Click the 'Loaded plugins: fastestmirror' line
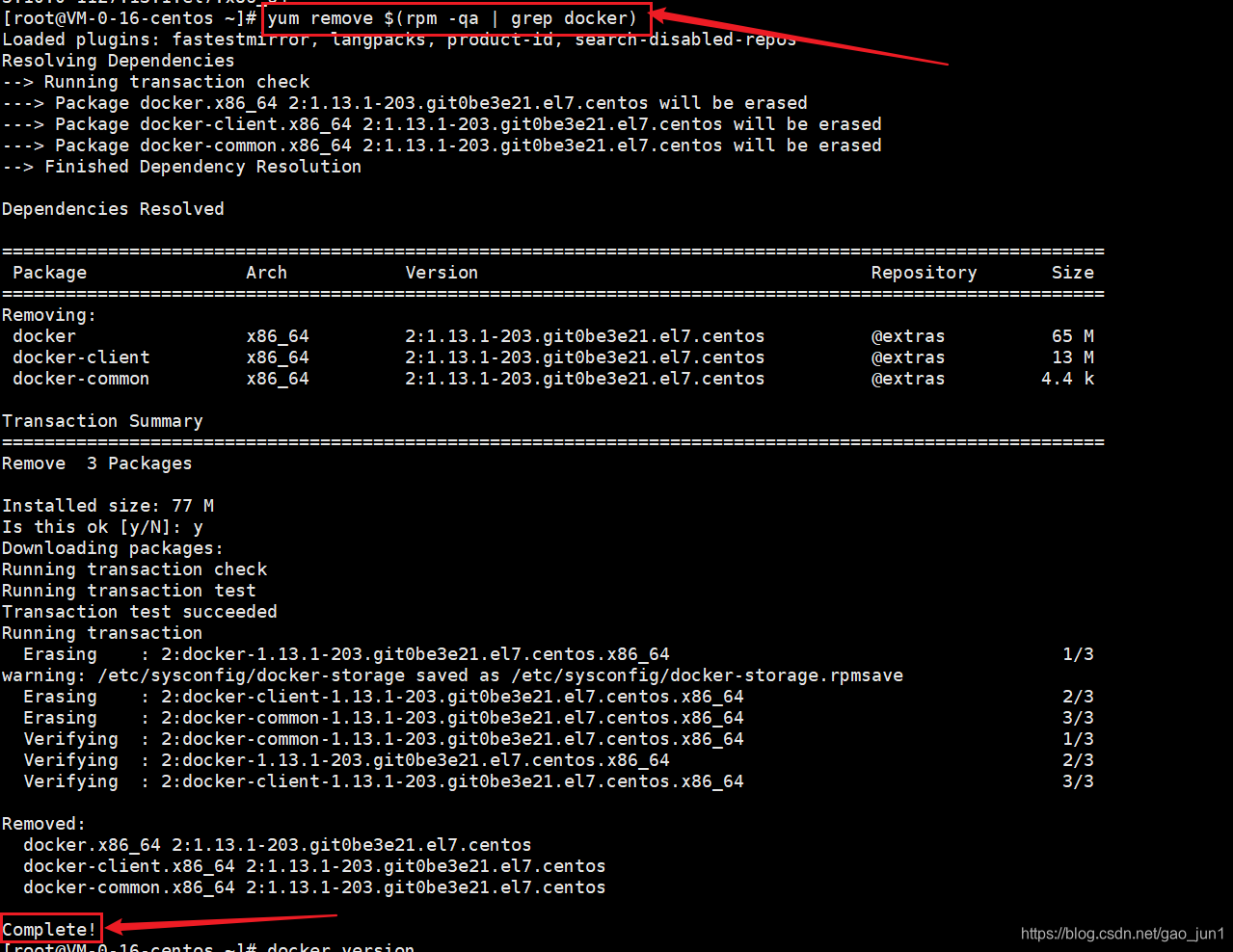The height and width of the screenshot is (952, 1233). [399, 40]
